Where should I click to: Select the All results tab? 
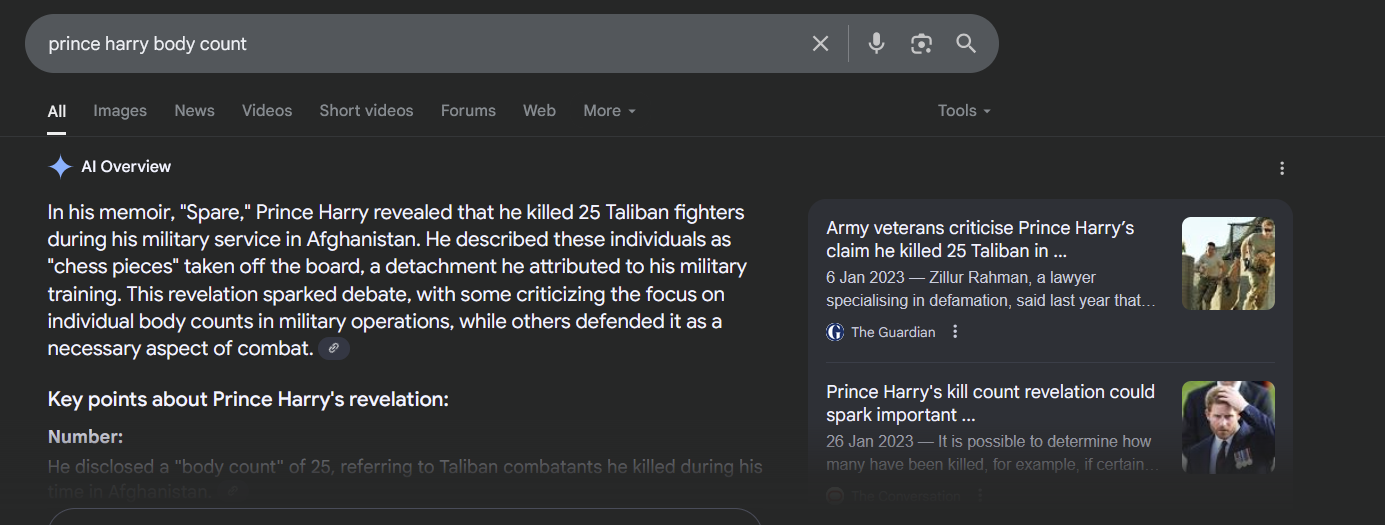[57, 111]
